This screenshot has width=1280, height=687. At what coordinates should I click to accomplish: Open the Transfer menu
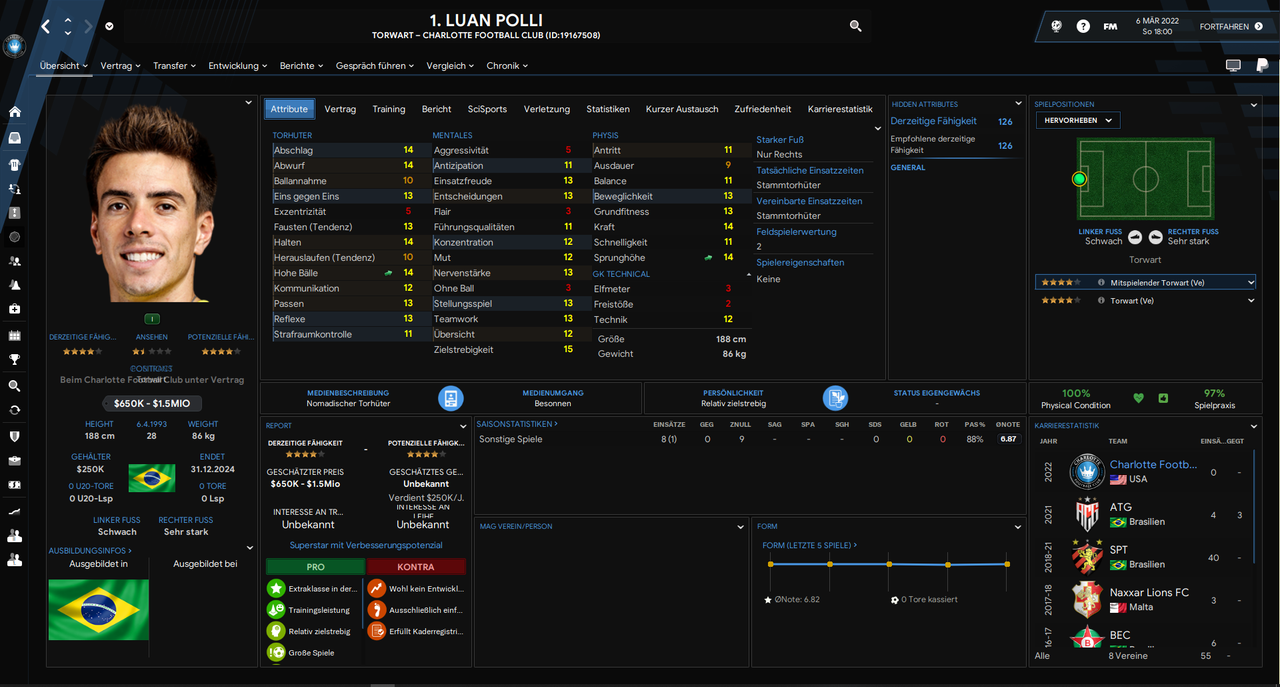click(x=174, y=65)
